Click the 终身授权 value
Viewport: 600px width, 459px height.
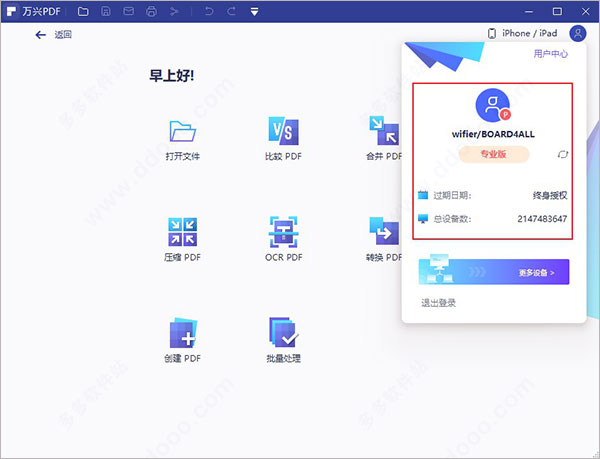550,195
